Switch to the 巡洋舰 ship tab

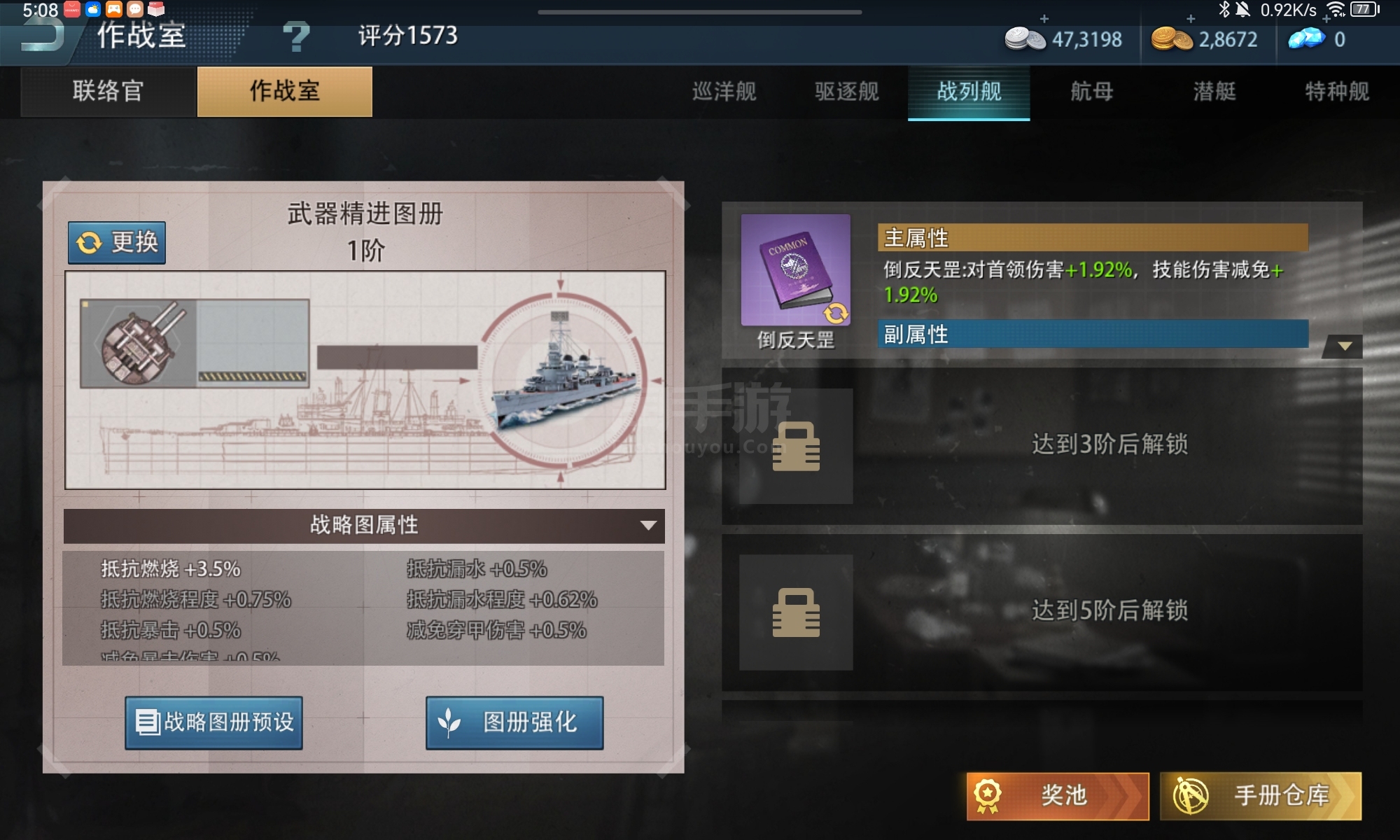(724, 92)
